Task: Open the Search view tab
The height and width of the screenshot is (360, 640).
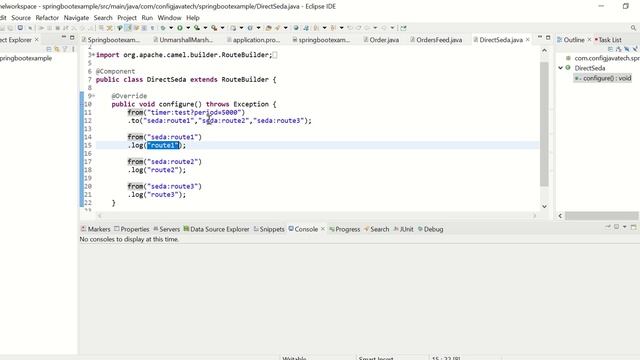Action: coord(376,229)
